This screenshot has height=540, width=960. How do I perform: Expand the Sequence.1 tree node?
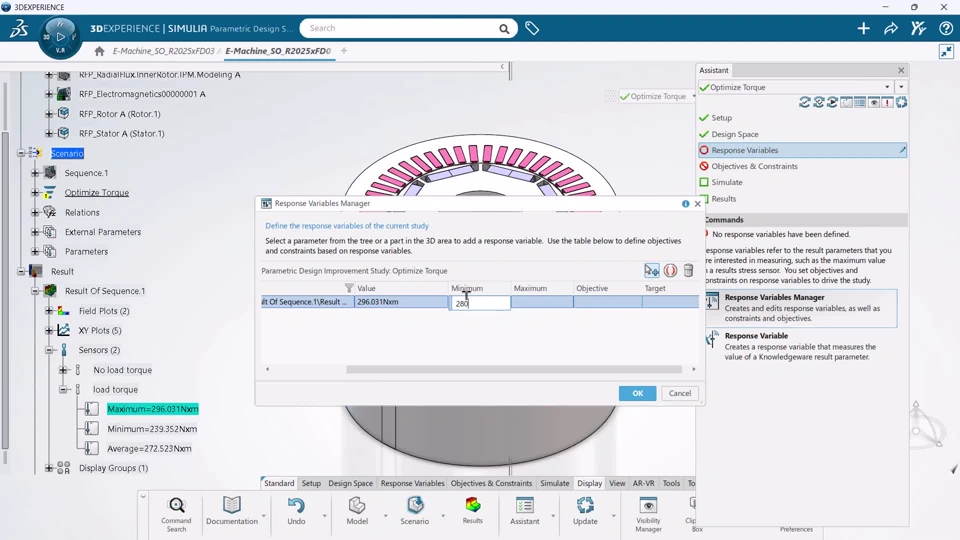point(36,173)
